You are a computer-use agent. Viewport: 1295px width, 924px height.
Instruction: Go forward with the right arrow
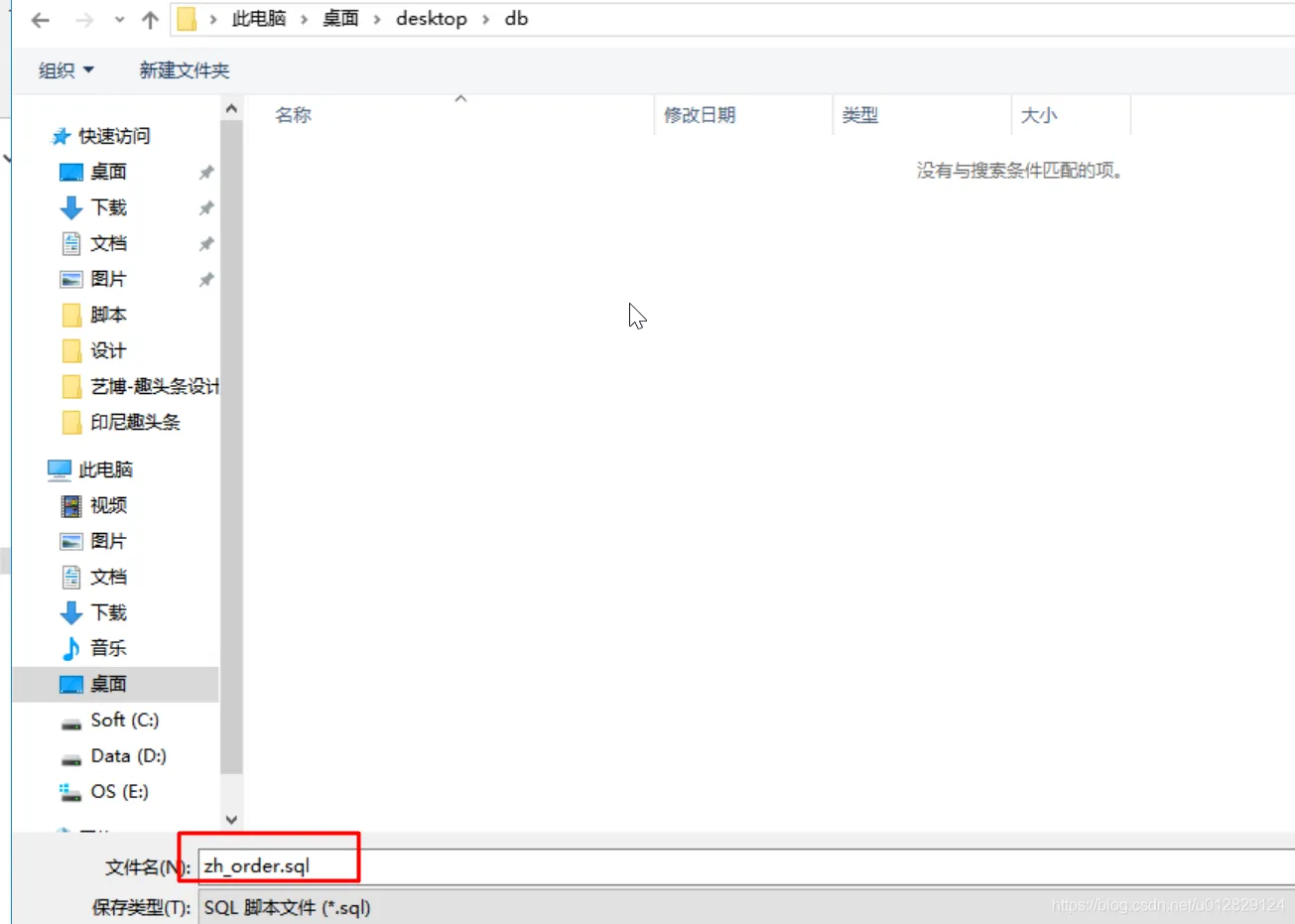point(84,20)
